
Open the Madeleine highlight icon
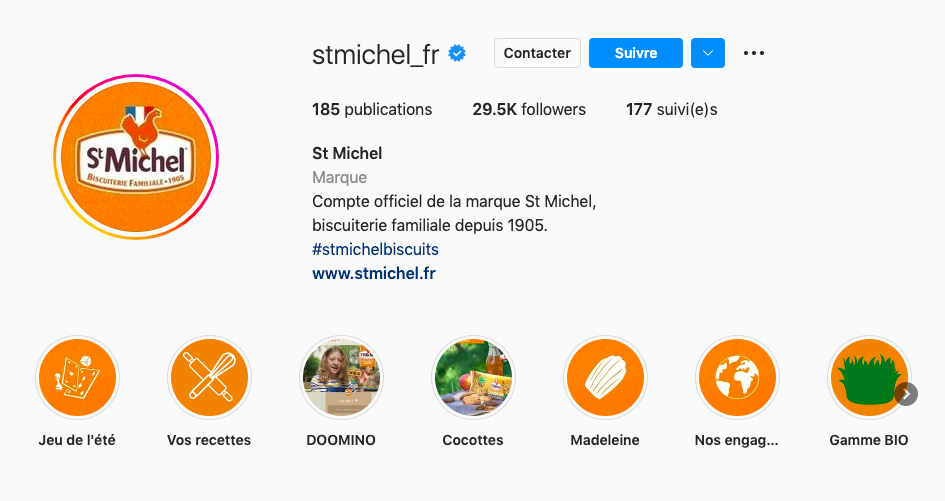coord(605,378)
